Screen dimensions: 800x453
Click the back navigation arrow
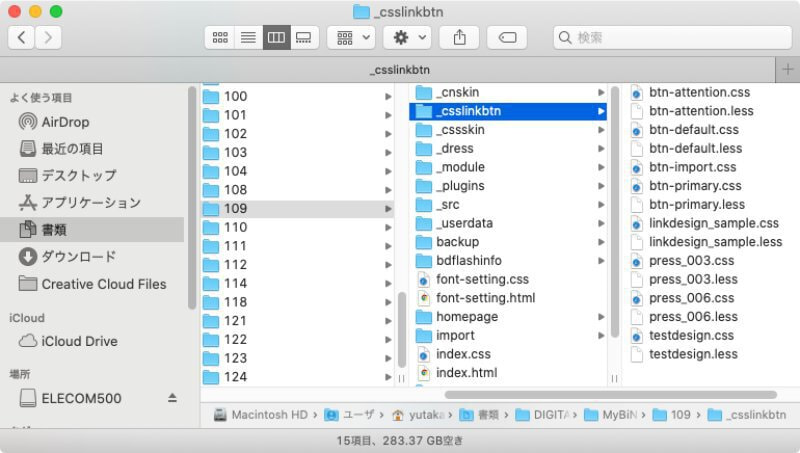(22, 37)
